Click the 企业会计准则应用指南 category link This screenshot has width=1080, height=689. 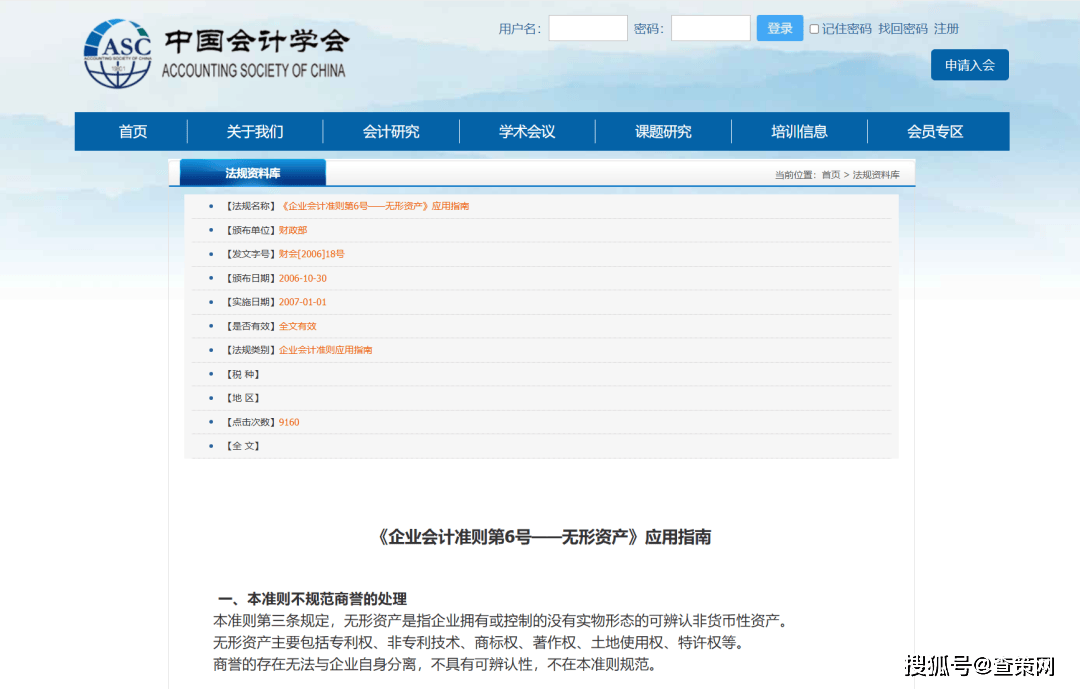tap(325, 350)
